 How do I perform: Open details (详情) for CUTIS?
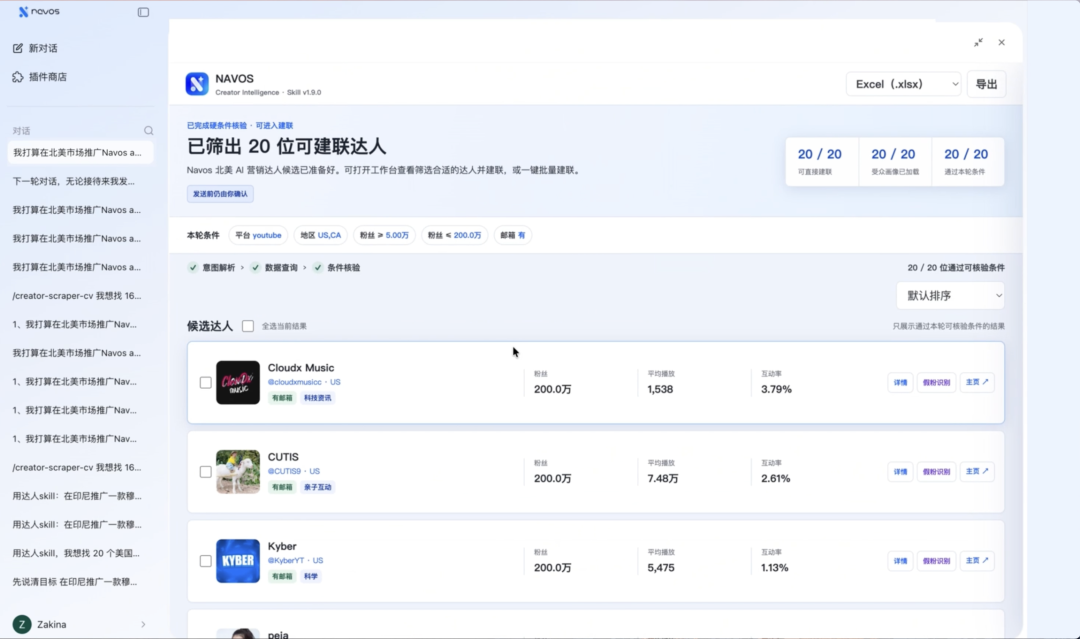pyautogui.click(x=900, y=472)
